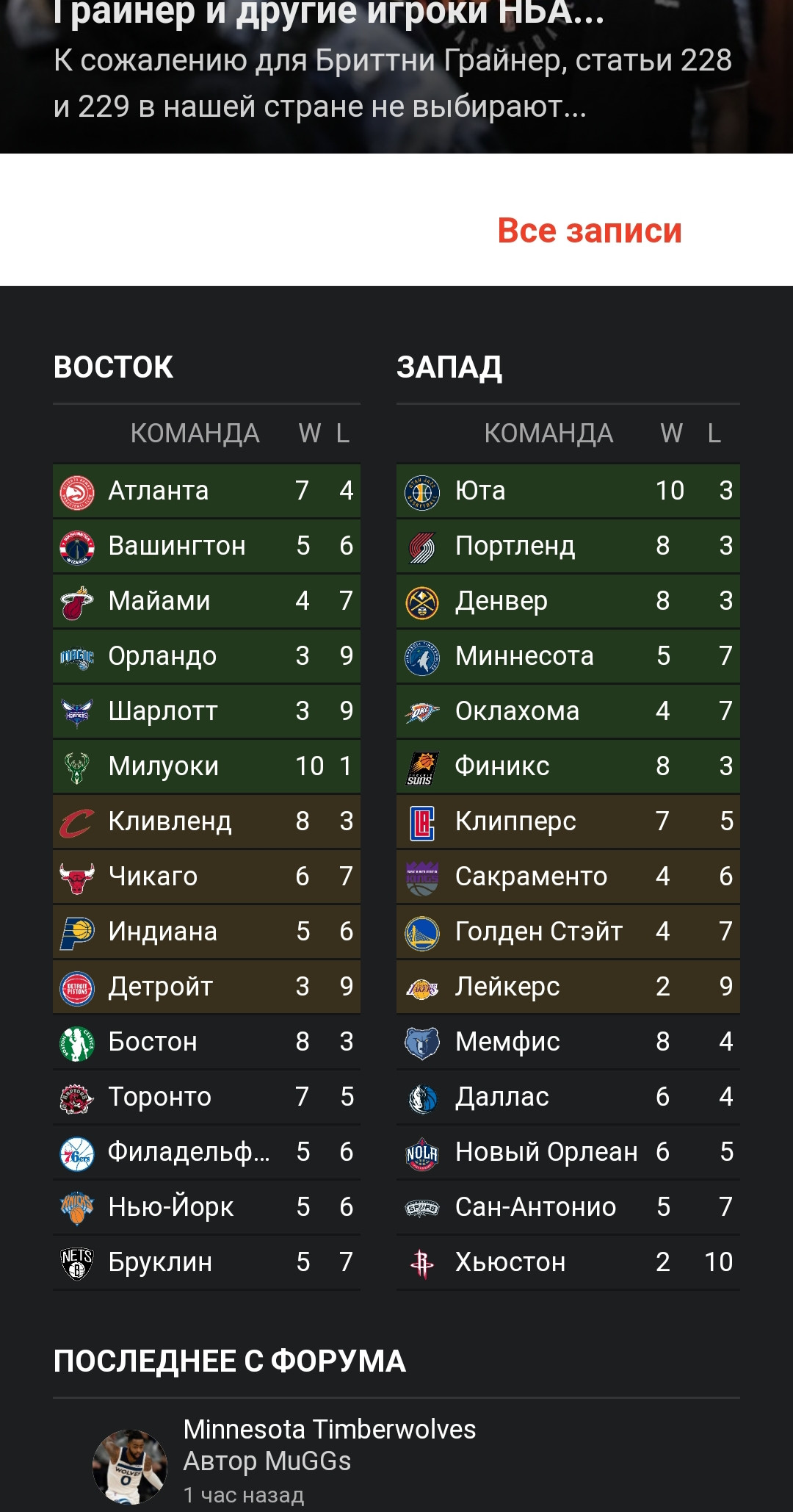Tap the ЗАПАД conference heading

coord(449,367)
